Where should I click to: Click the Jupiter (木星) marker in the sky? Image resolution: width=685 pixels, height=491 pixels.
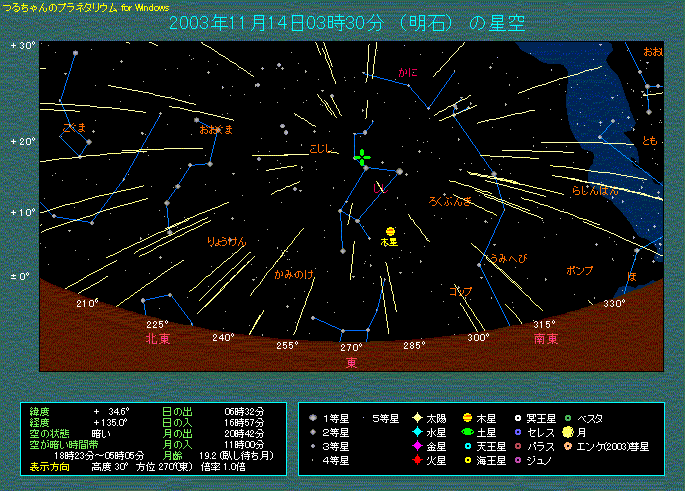click(x=390, y=230)
